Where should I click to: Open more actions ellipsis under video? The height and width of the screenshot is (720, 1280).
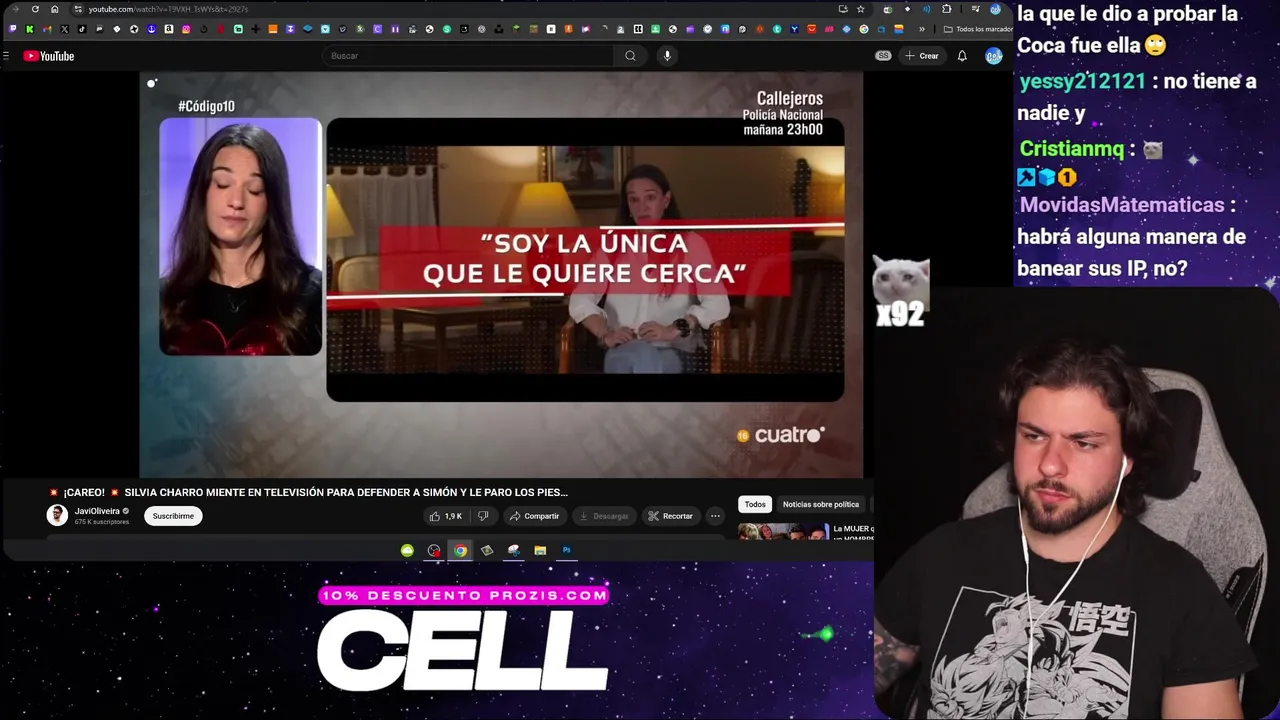point(715,516)
